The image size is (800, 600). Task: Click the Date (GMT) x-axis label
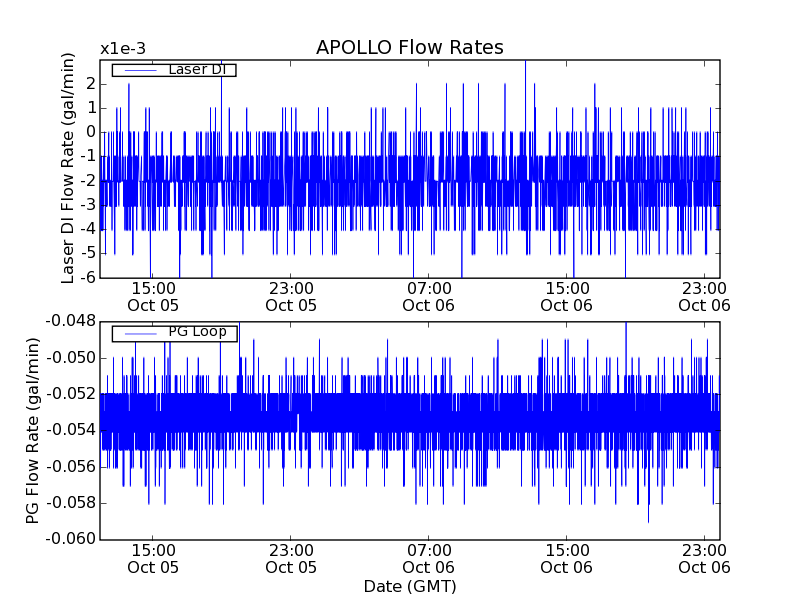point(409,586)
